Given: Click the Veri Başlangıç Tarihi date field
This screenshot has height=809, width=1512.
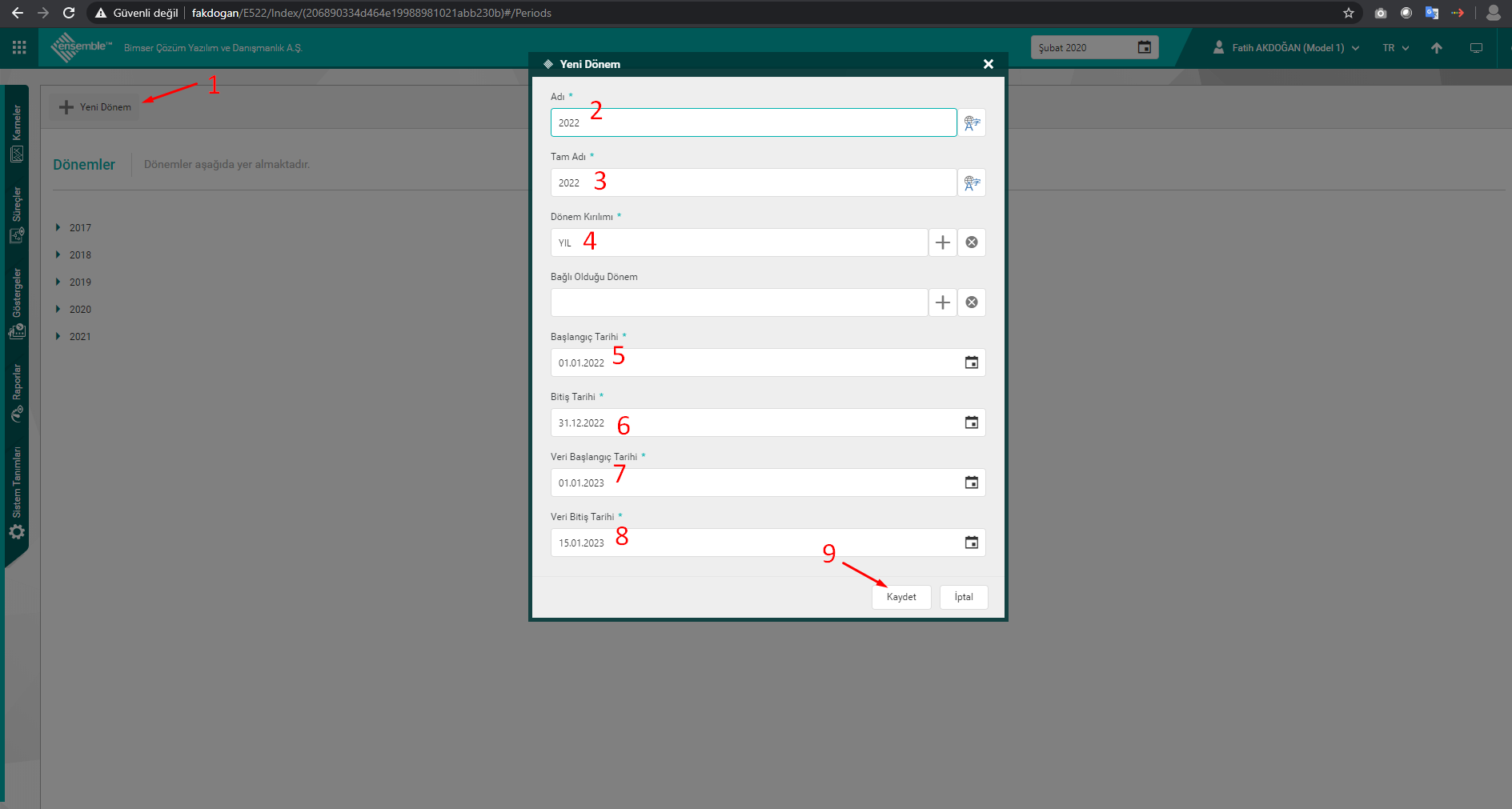Looking at the screenshot, I should (768, 483).
